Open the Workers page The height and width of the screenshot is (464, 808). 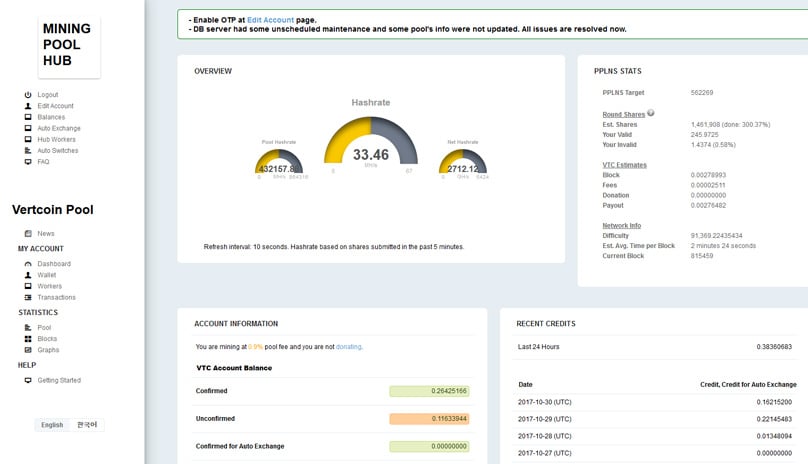tap(49, 286)
